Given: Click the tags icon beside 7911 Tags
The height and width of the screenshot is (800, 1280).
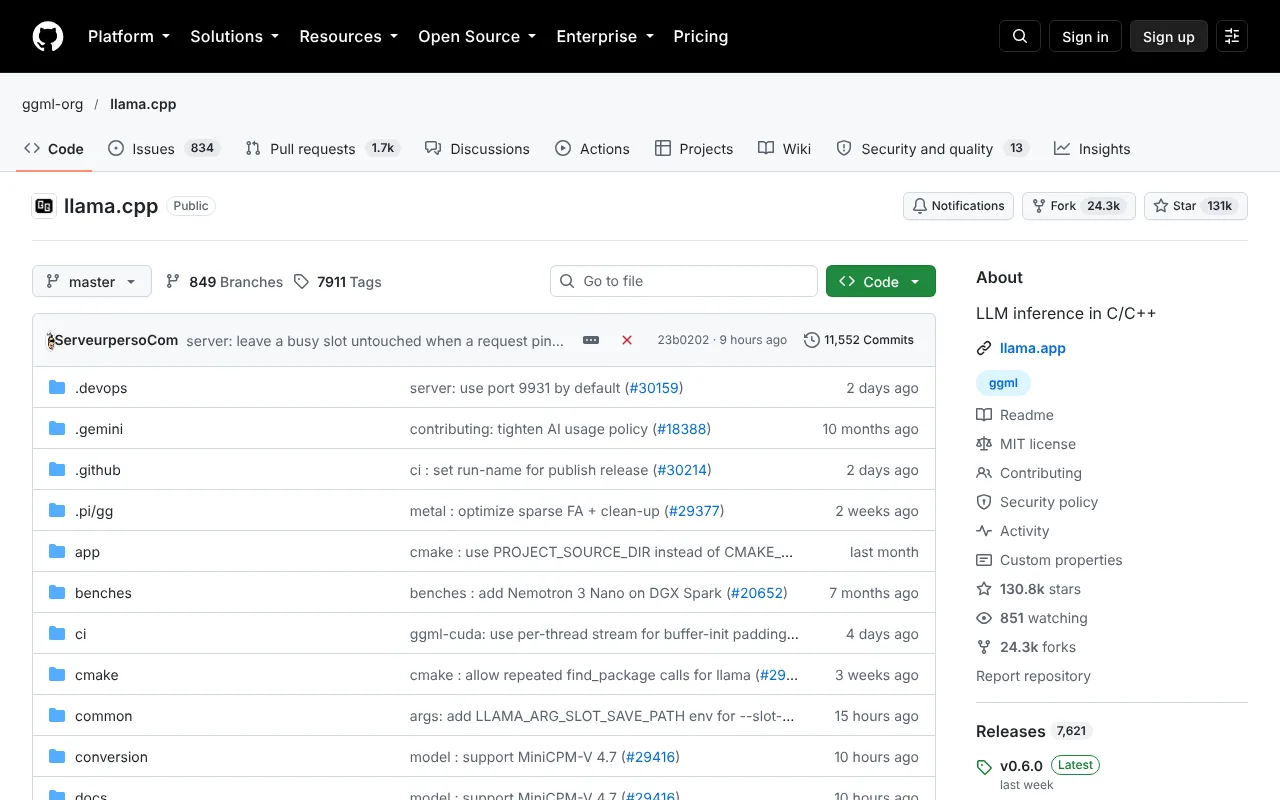Looking at the screenshot, I should point(301,281).
